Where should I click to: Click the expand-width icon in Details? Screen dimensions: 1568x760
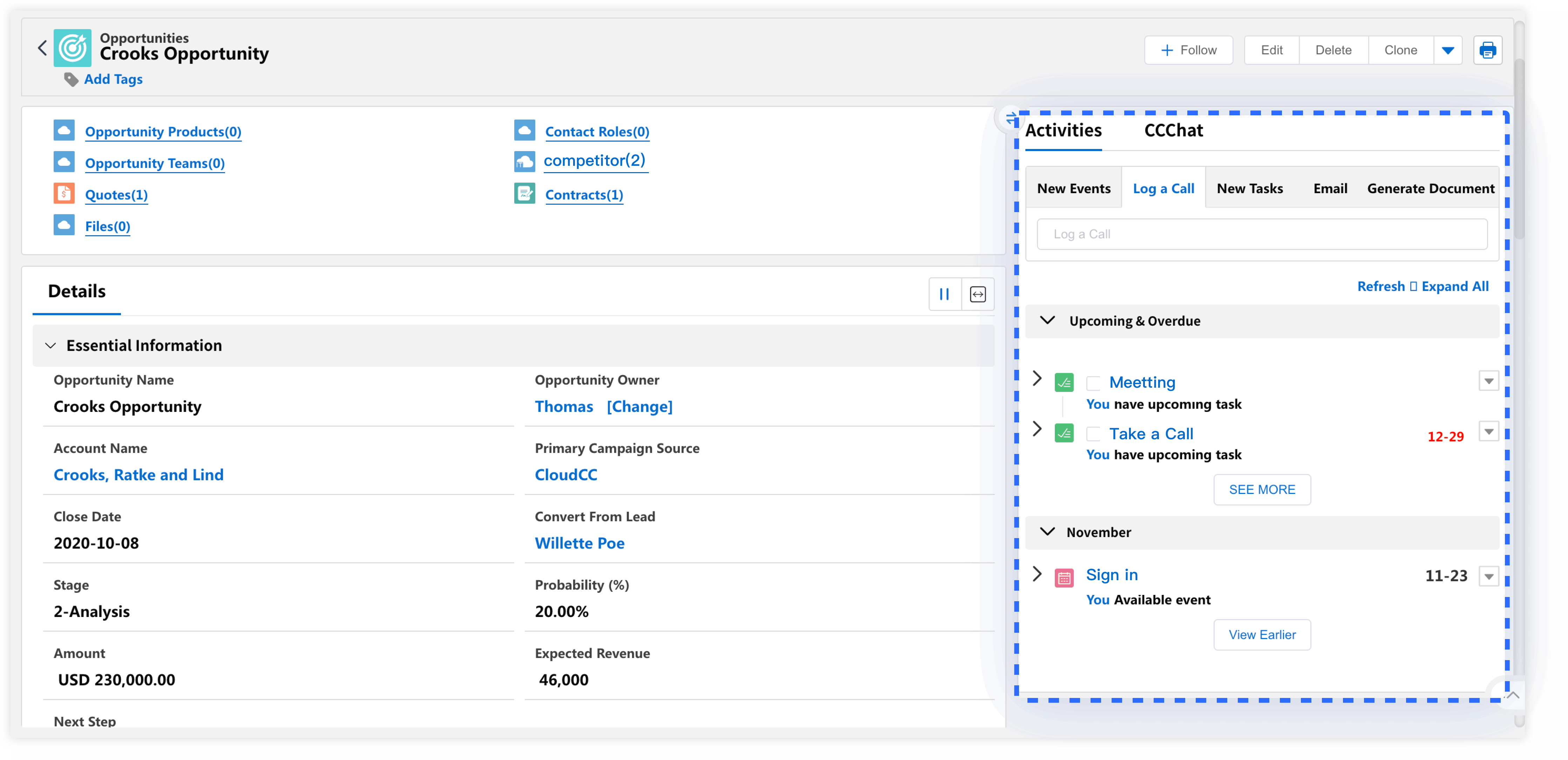(x=978, y=294)
